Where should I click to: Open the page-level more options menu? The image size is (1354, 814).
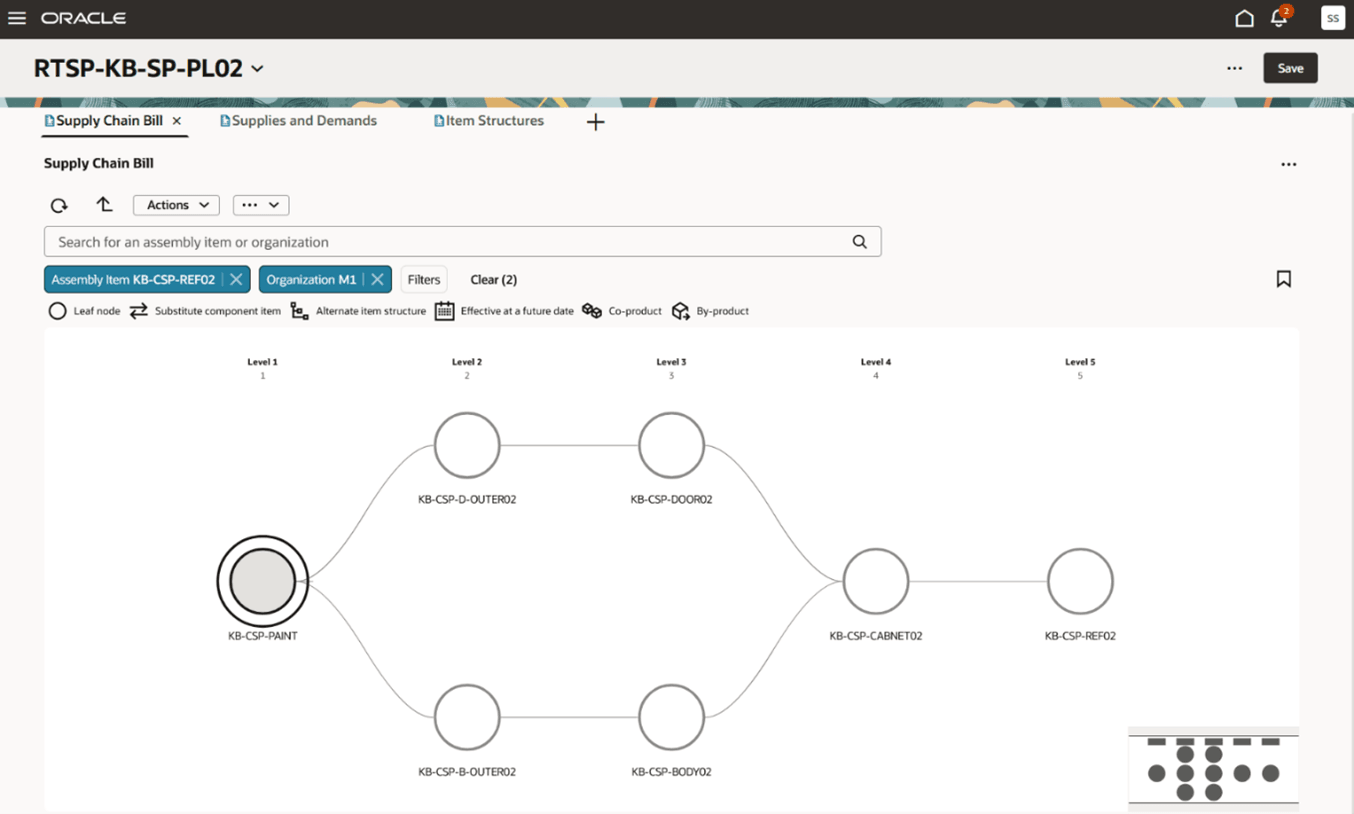point(1235,68)
